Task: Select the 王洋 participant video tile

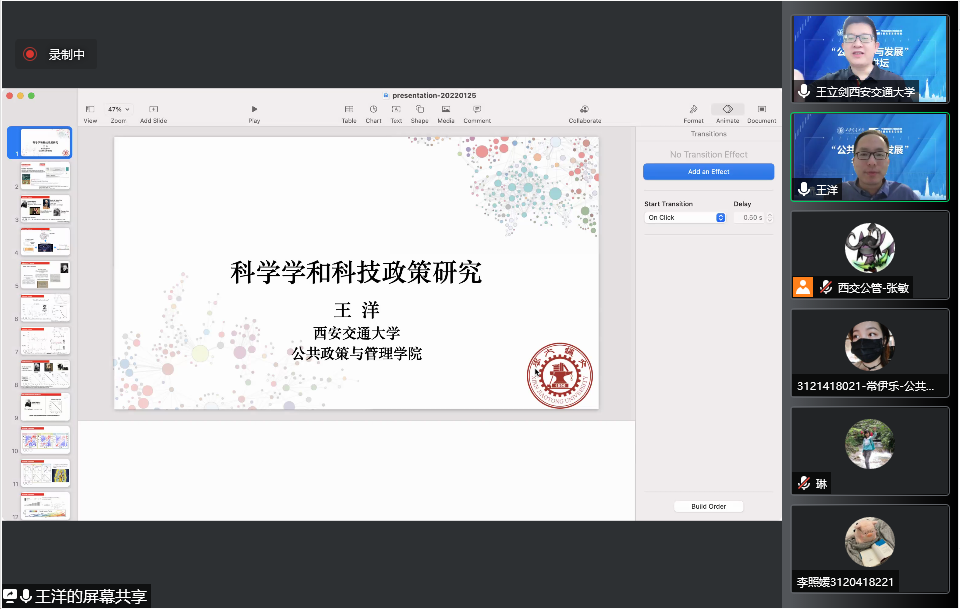Action: (869, 156)
